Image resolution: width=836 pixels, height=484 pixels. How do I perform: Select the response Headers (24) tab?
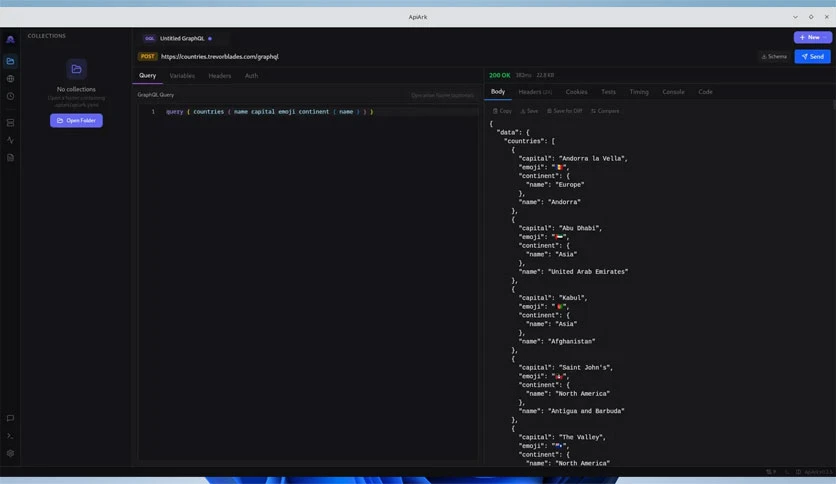tap(535, 92)
